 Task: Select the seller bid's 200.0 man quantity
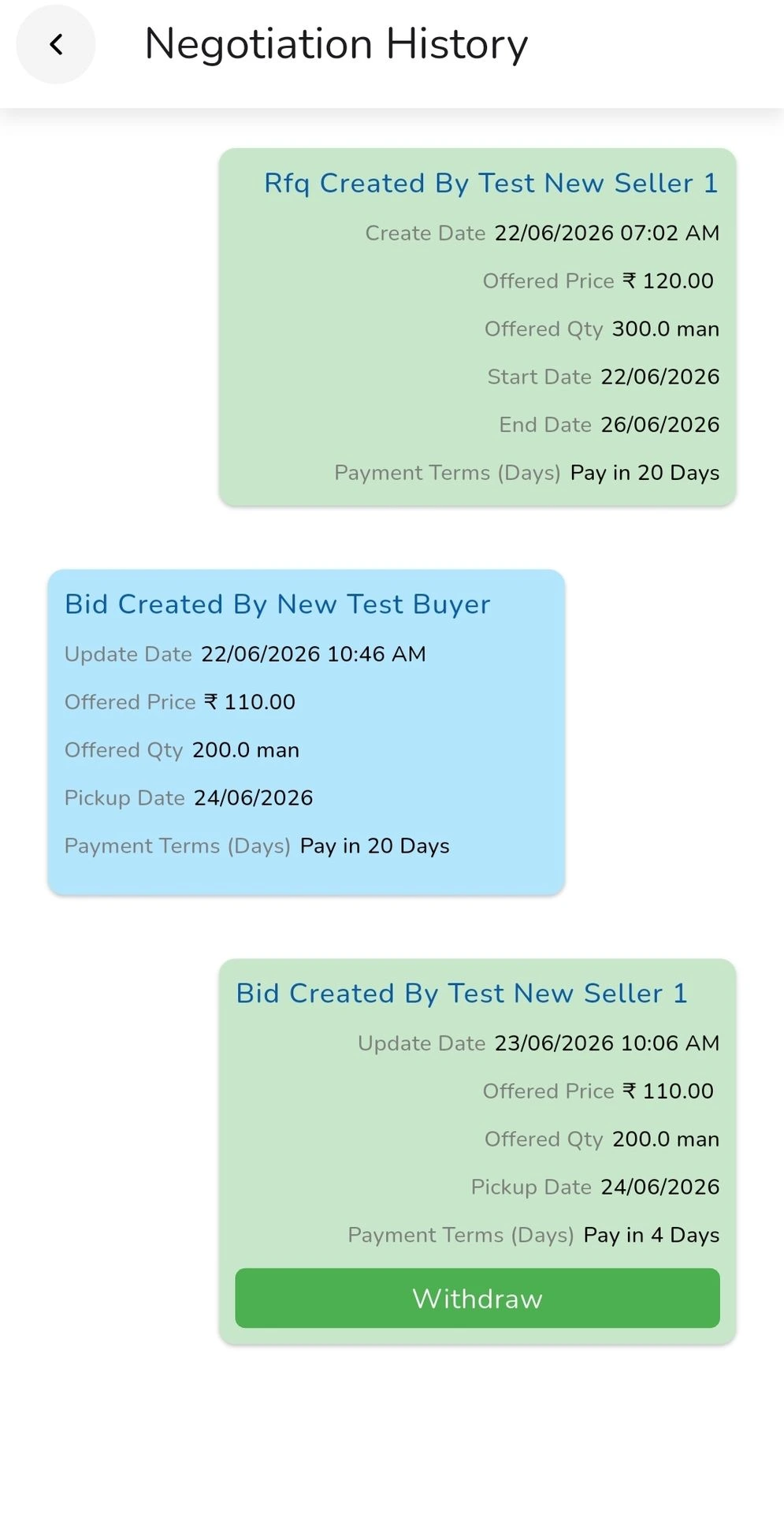[x=666, y=1139]
